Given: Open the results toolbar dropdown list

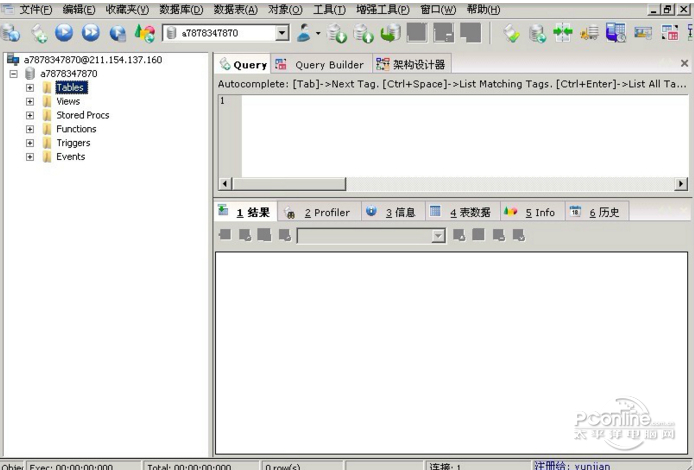Looking at the screenshot, I should pyautogui.click(x=438, y=236).
